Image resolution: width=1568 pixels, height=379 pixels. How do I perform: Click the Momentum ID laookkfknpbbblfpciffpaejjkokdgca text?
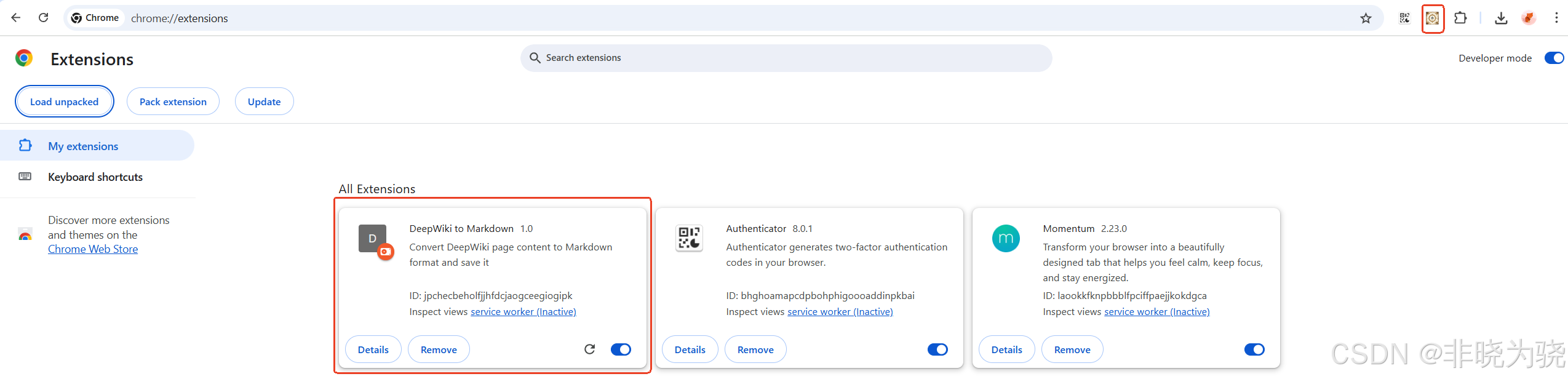[x=1124, y=296]
